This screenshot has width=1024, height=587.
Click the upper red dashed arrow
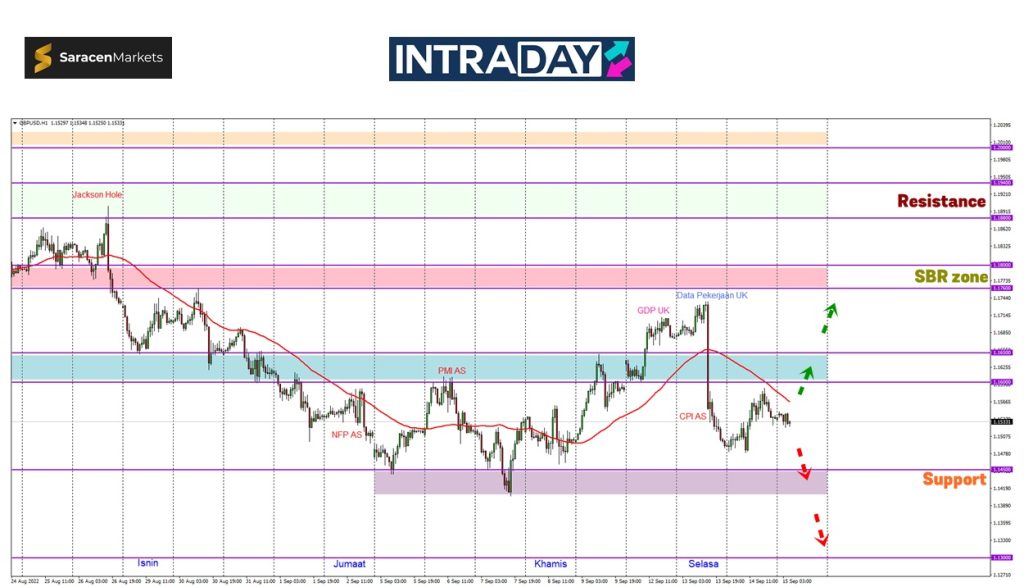point(802,462)
